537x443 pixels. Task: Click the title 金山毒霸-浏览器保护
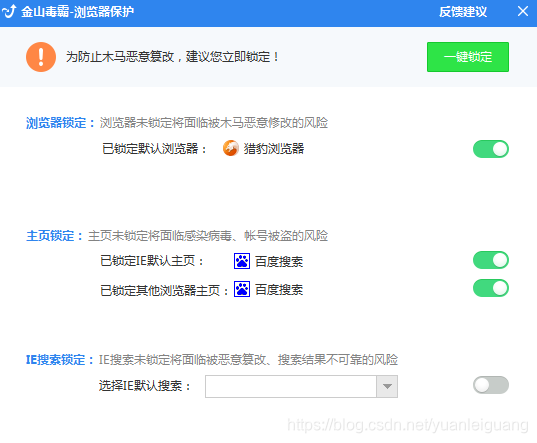pyautogui.click(x=77, y=12)
